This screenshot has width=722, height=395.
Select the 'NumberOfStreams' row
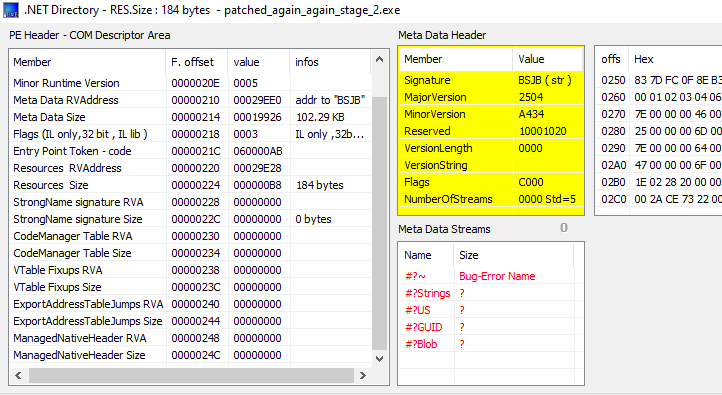click(491, 199)
